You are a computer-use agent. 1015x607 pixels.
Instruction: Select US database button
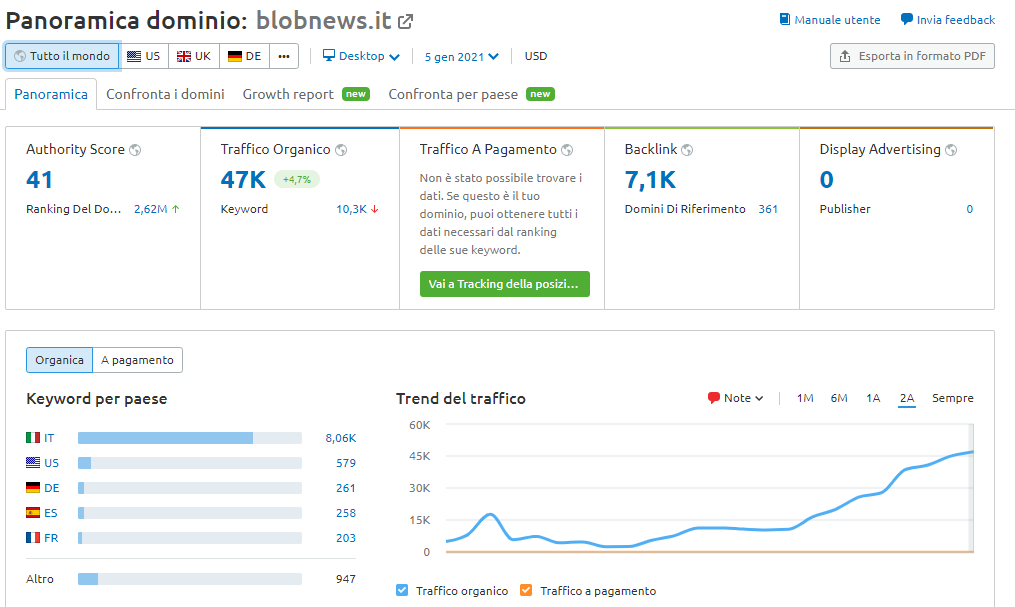(x=144, y=56)
